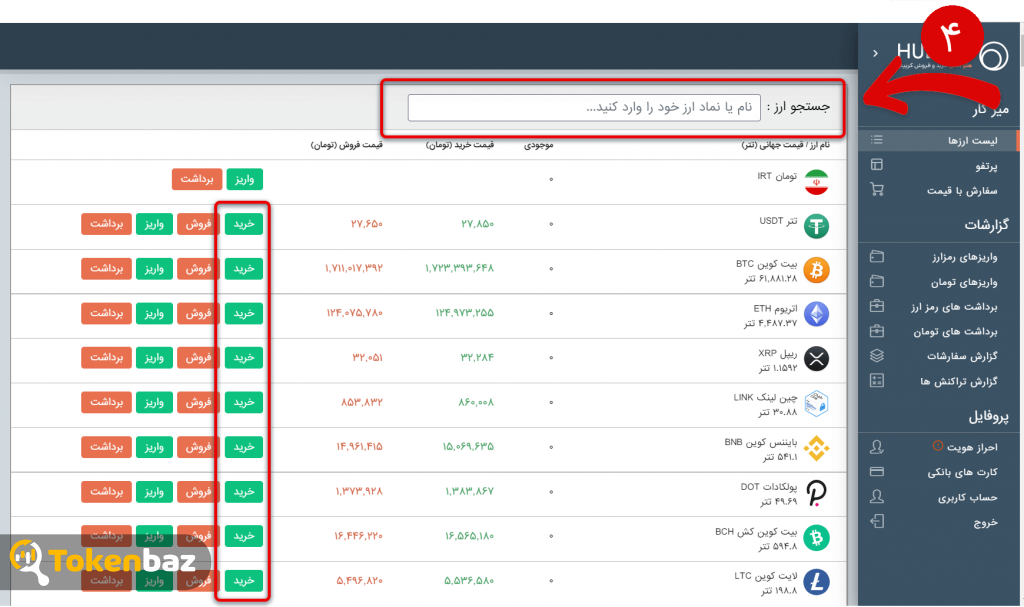1024x607 pixels.
Task: Click the red alert icon beside احراز هویت
Action: tap(937, 446)
